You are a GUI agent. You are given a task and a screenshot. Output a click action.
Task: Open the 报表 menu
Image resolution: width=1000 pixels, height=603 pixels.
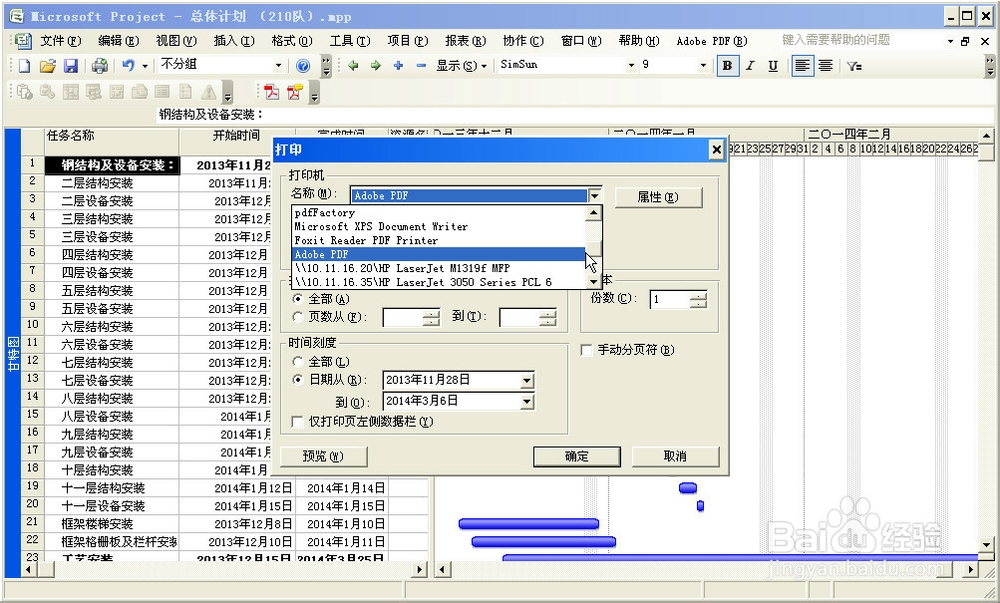click(463, 40)
